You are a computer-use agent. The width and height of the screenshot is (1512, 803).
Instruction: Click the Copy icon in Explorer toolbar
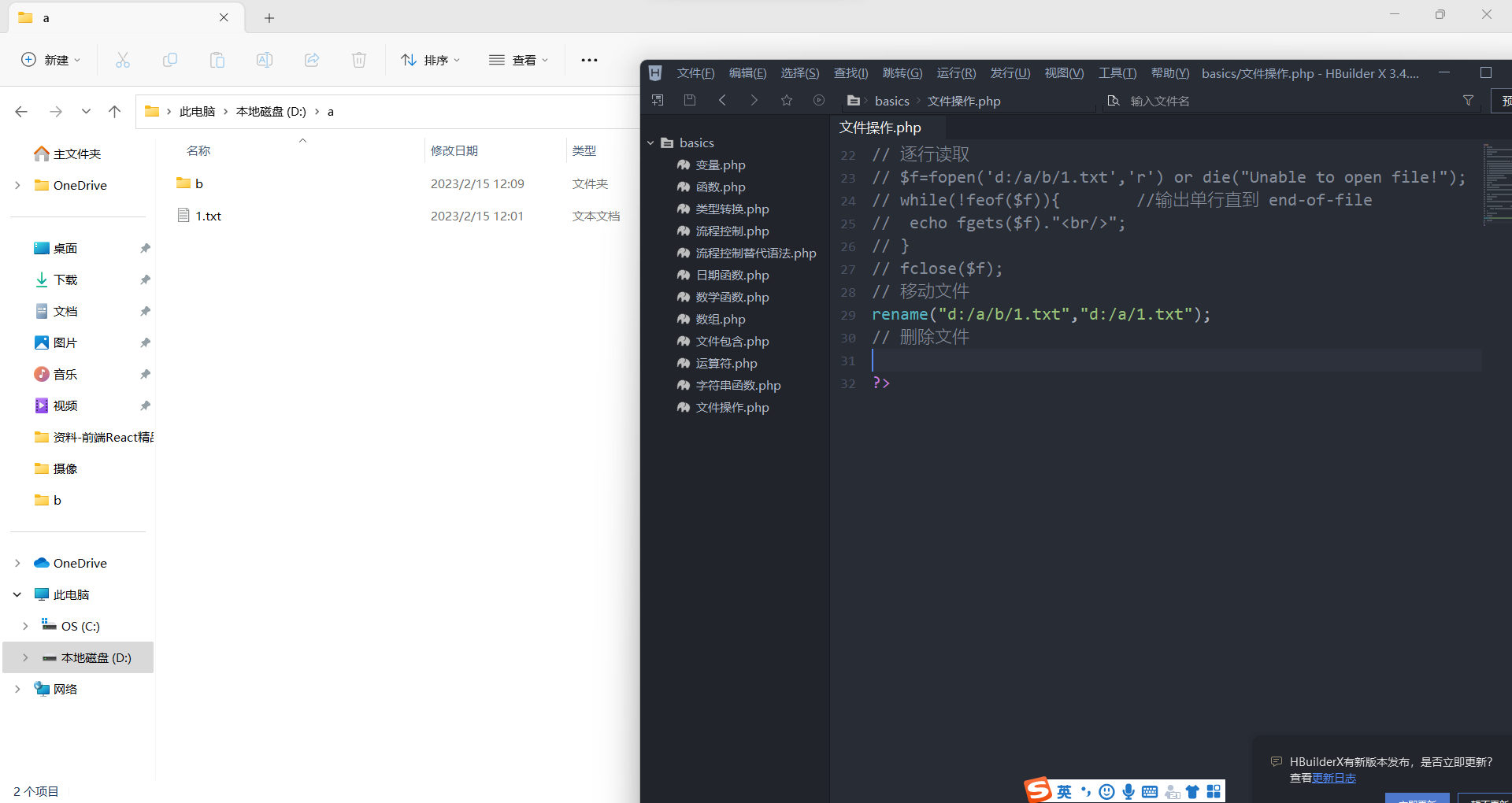coord(170,60)
